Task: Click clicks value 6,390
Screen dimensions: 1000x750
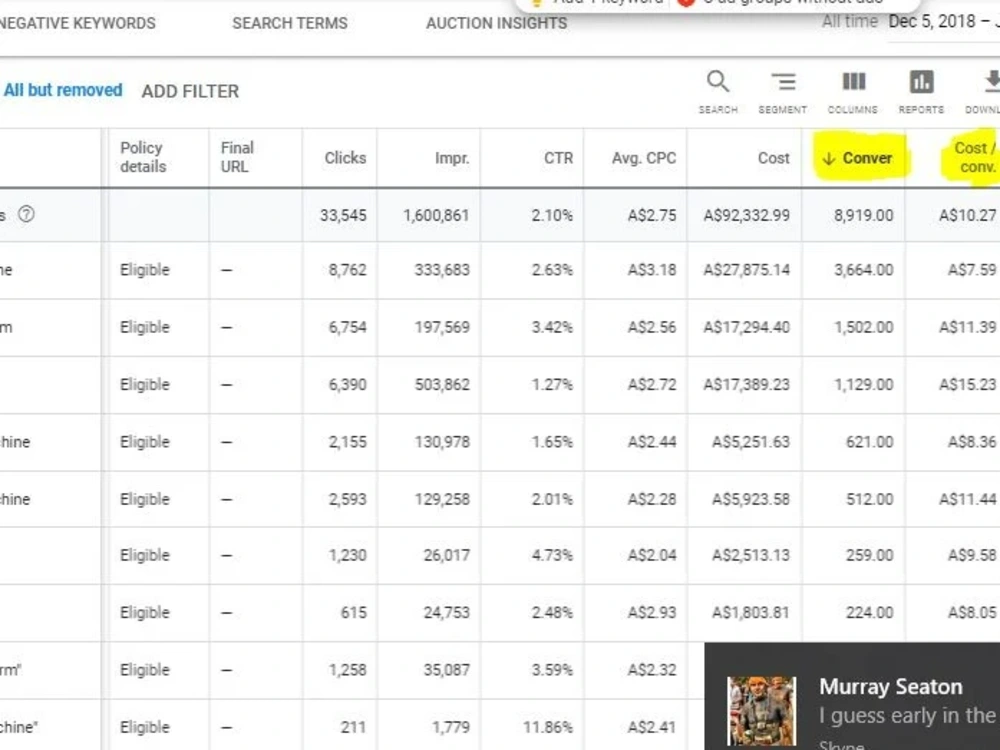Action: tap(348, 385)
